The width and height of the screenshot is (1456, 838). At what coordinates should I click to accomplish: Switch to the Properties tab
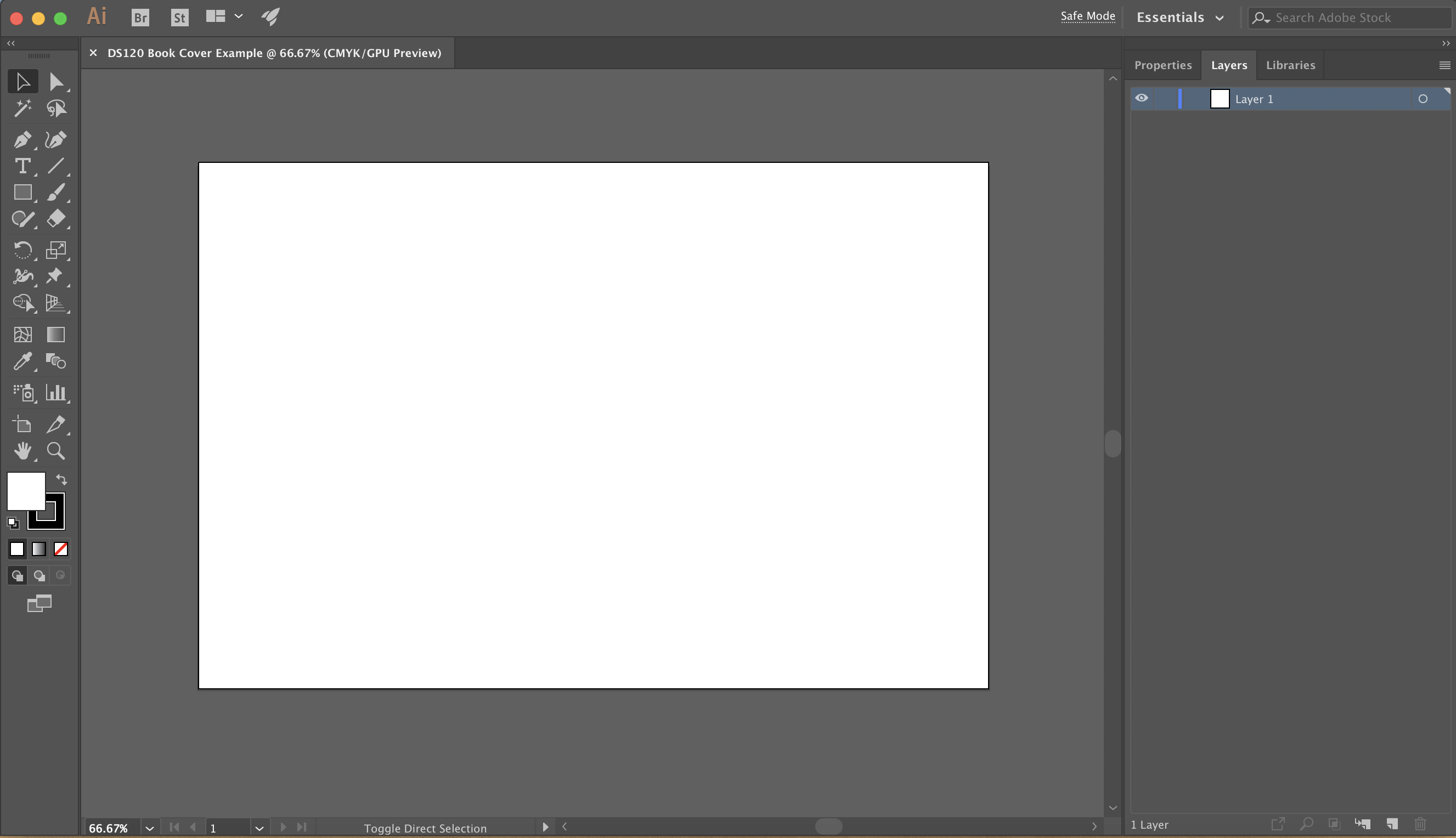pos(1162,65)
